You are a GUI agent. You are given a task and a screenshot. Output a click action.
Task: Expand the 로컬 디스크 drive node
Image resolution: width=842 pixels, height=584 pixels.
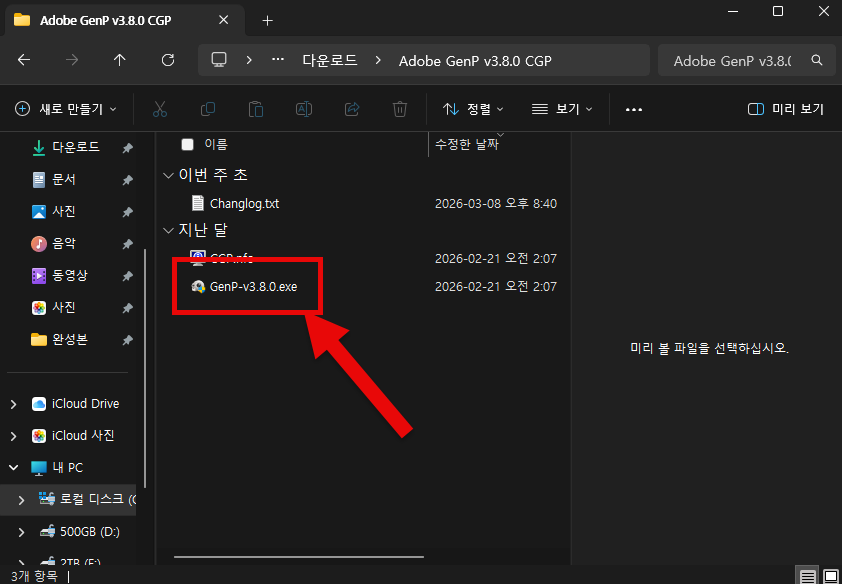coord(21,500)
